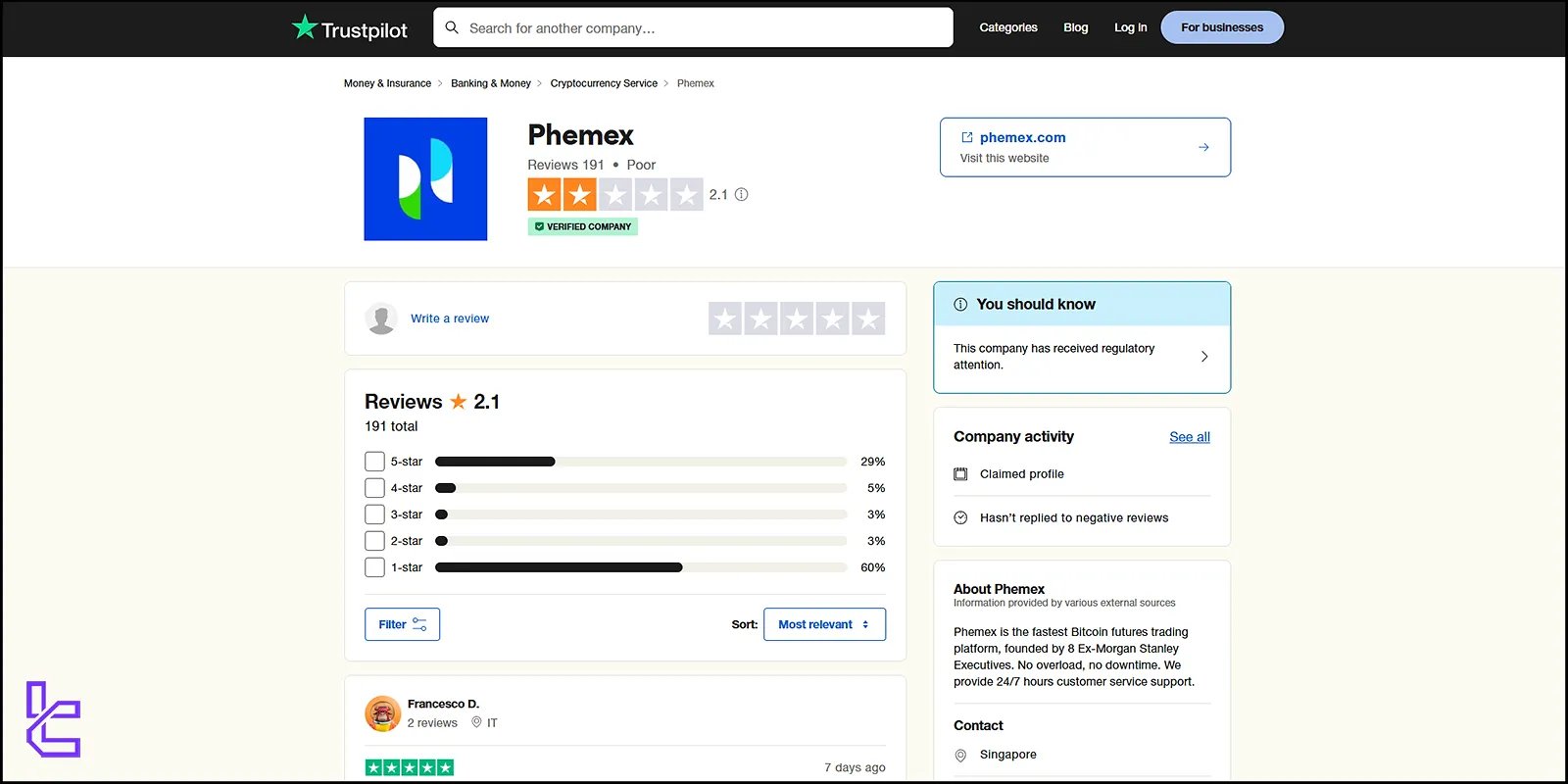This screenshot has height=784, width=1568.
Task: Click the Phemex company logo
Action: point(425,179)
